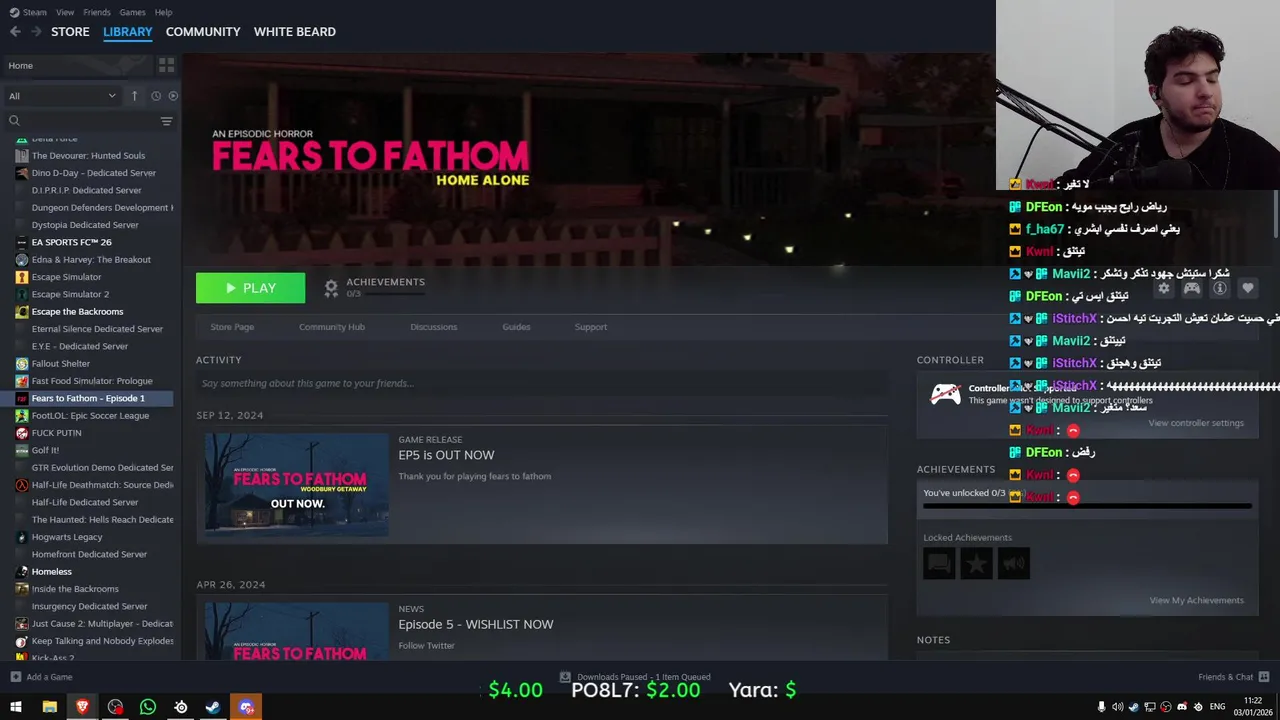Add game to favorites heart icon
The width and height of the screenshot is (1280, 720).
[x=1248, y=288]
